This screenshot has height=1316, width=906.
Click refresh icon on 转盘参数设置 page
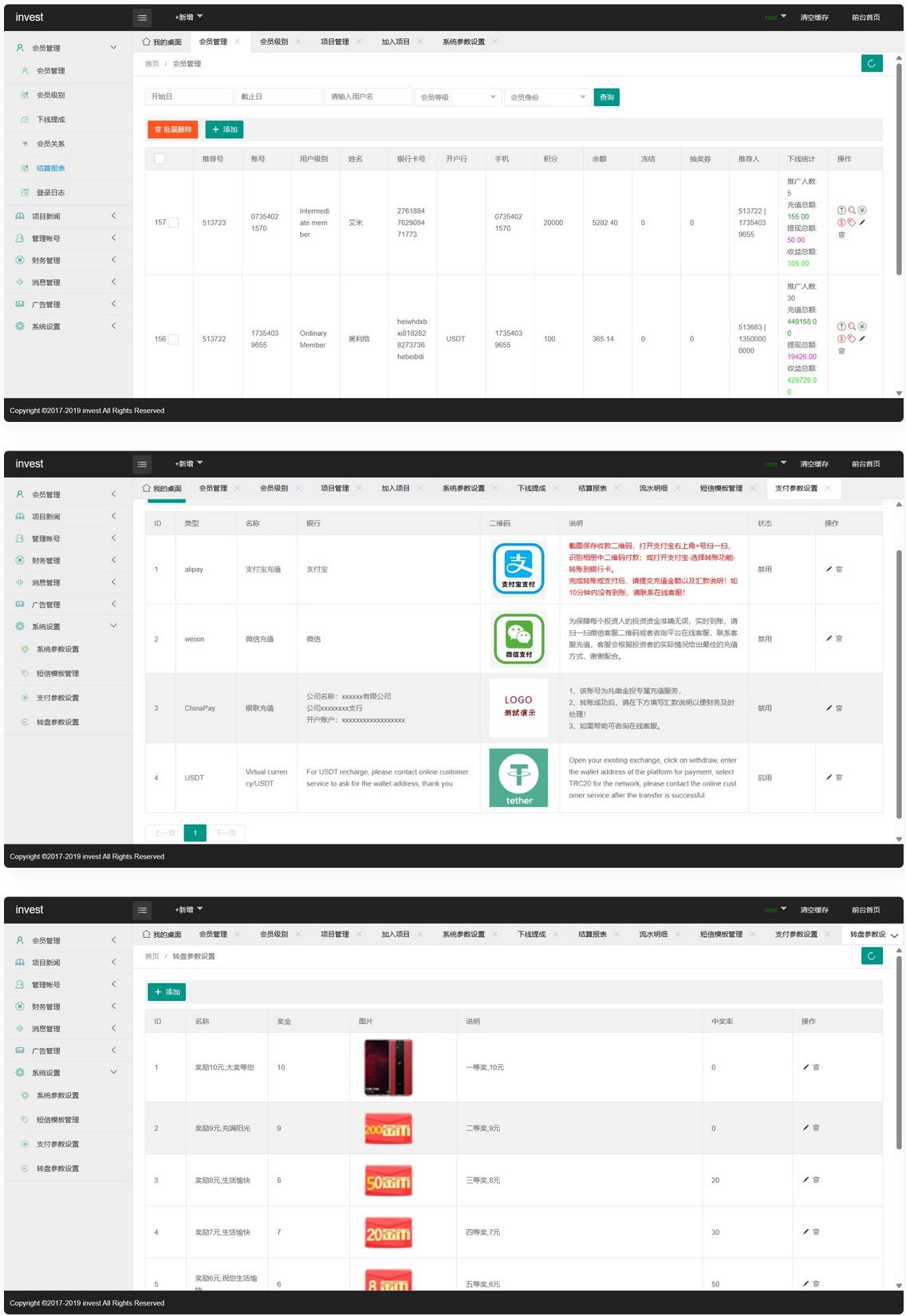pyautogui.click(x=872, y=955)
